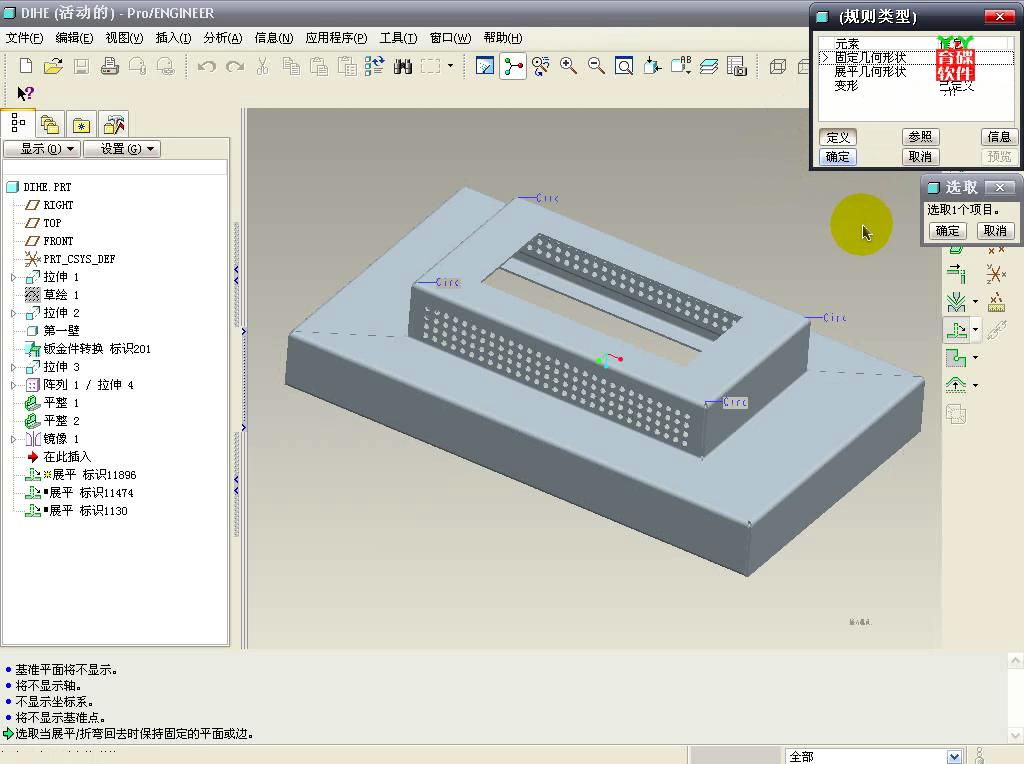Open the 帮助(H) menu
Screen dimensions: 1024x764
[x=503, y=38]
